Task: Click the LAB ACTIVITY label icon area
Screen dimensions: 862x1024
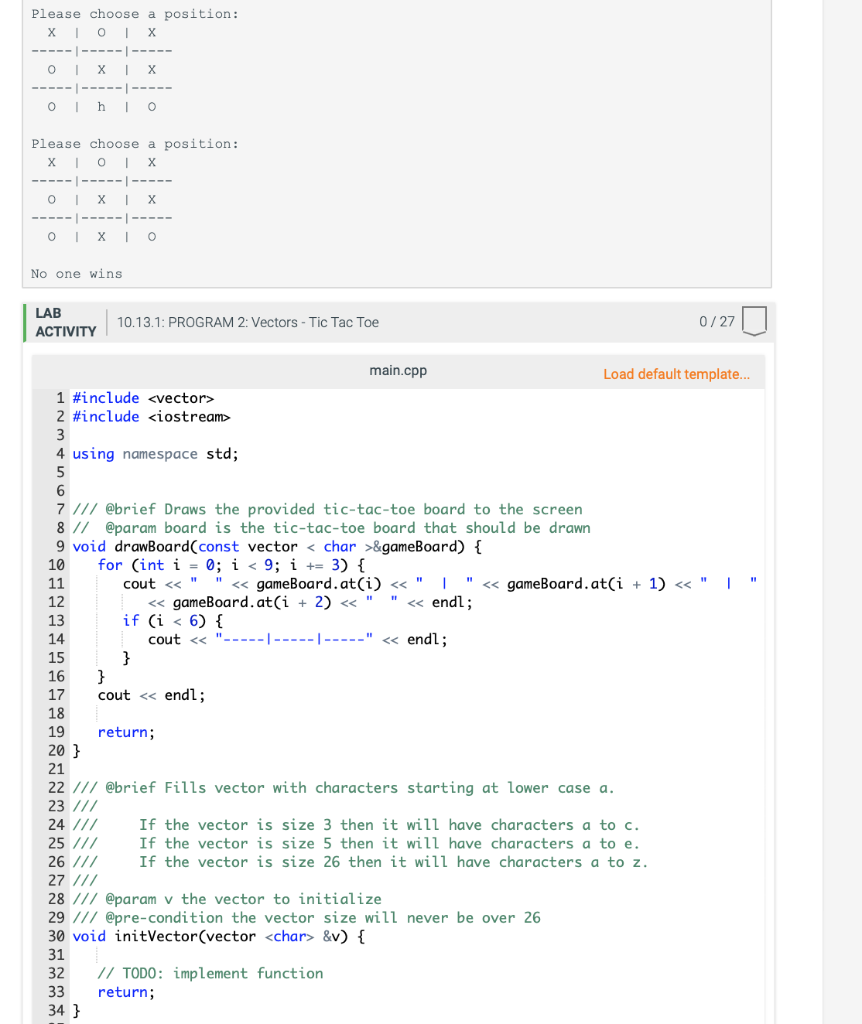Action: (x=64, y=321)
